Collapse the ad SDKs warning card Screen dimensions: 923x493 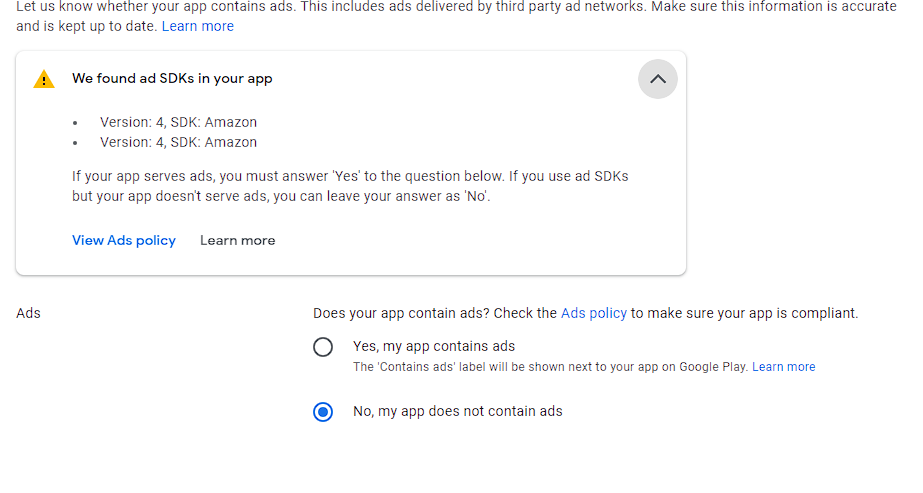pyautogui.click(x=657, y=79)
